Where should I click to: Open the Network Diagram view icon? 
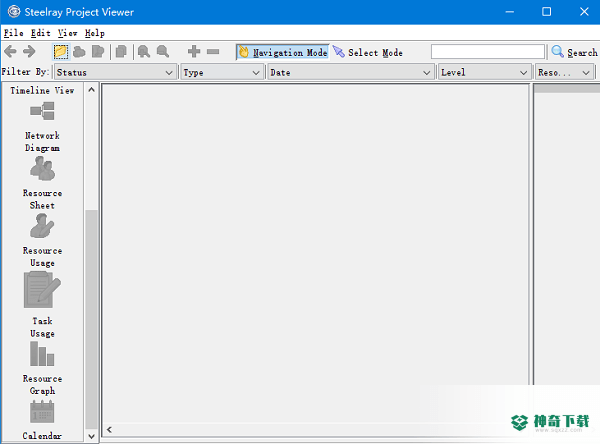(x=42, y=111)
